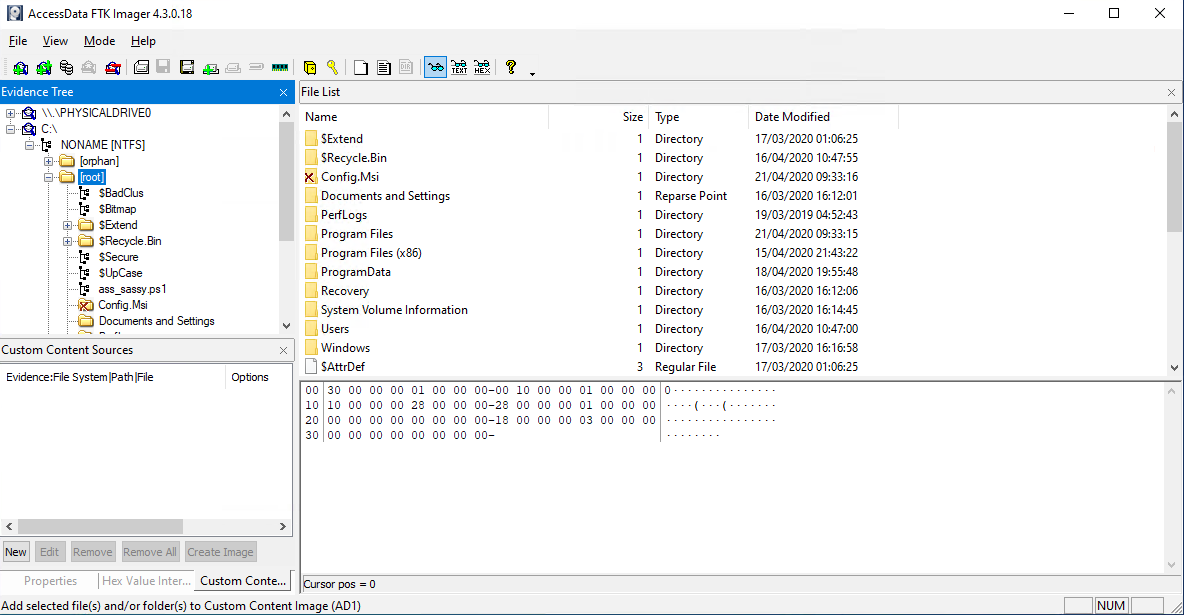Viewport: 1184px width, 615px height.
Task: Click the Add All Attached Devices icon
Action: (43, 68)
